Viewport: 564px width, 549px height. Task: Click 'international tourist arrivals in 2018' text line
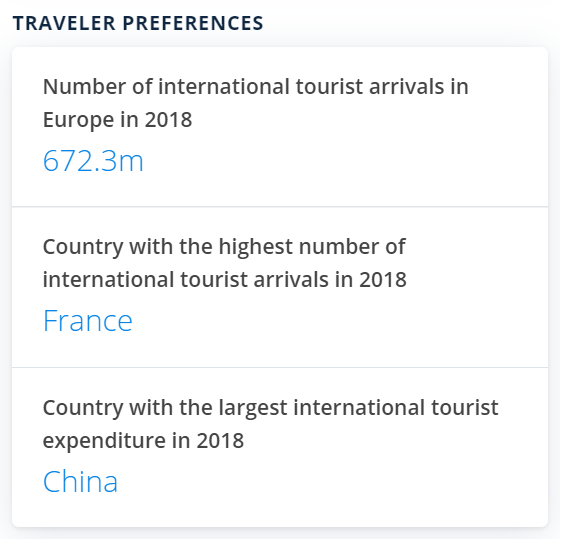point(225,280)
